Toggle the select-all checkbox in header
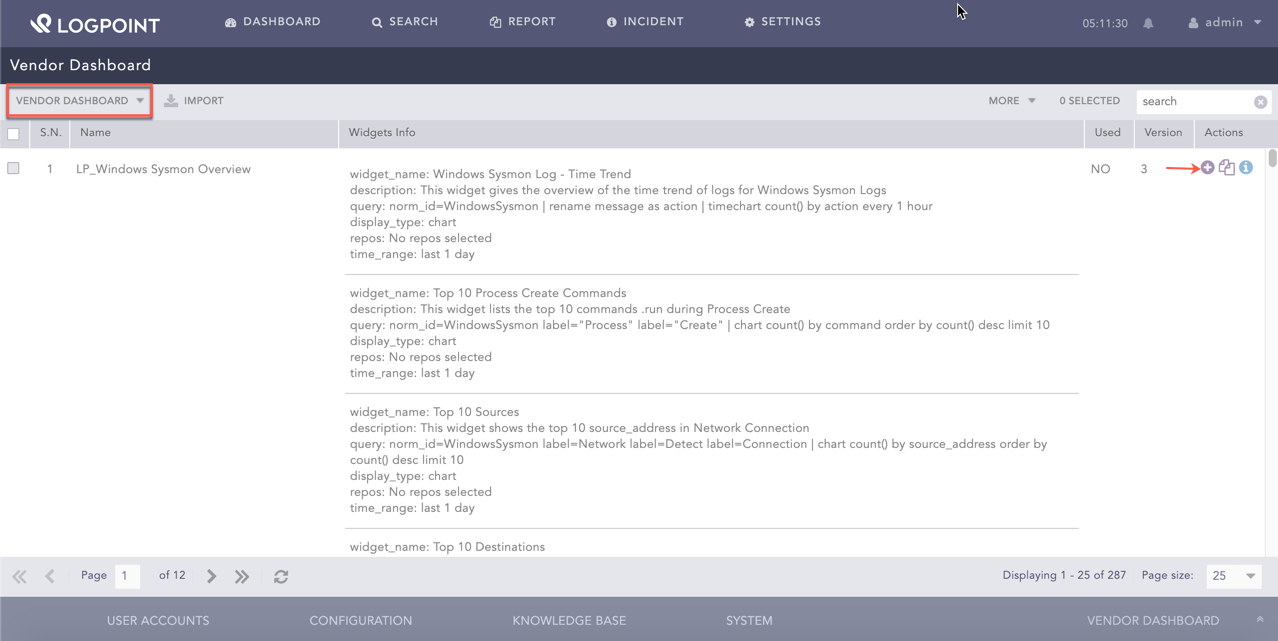The height and width of the screenshot is (641, 1278). point(14,133)
